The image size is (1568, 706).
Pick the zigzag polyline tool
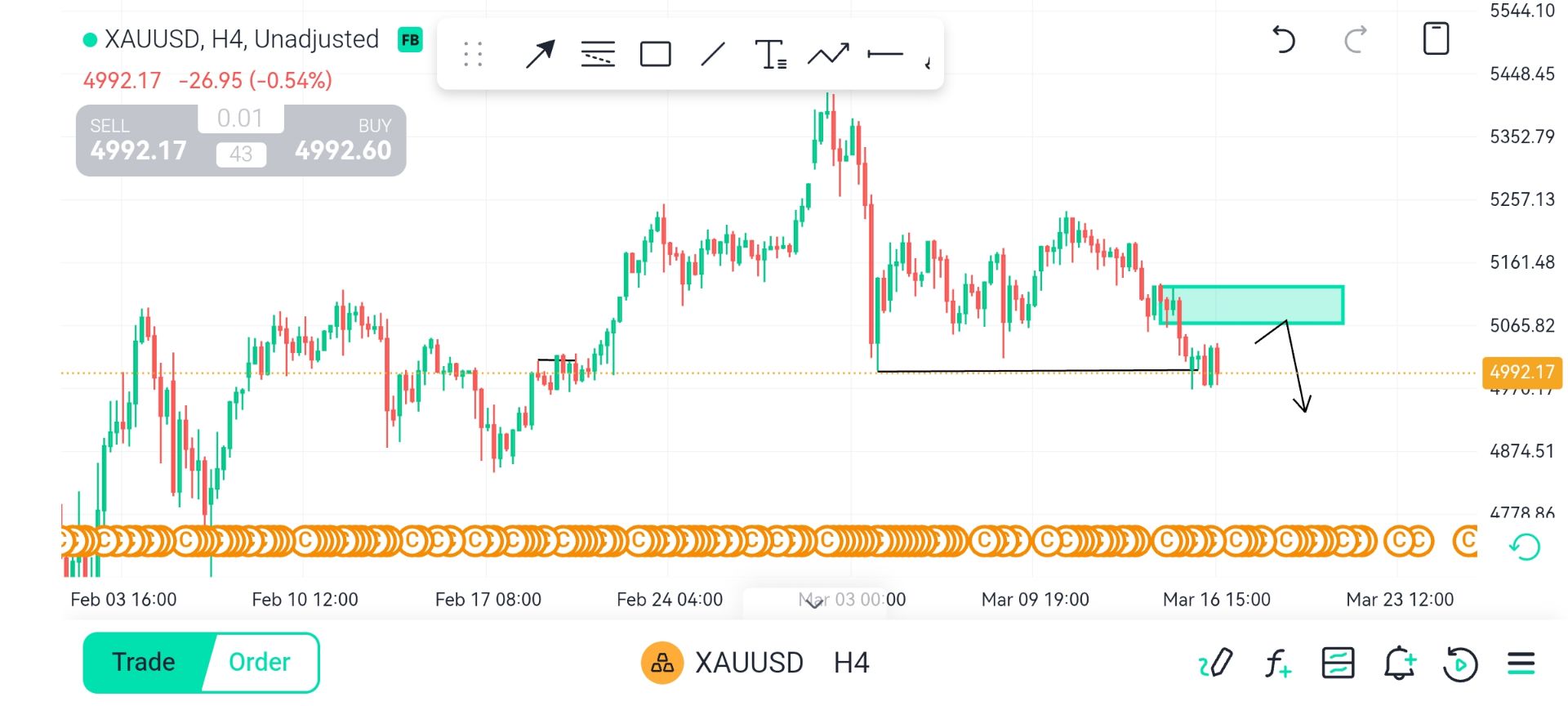828,55
